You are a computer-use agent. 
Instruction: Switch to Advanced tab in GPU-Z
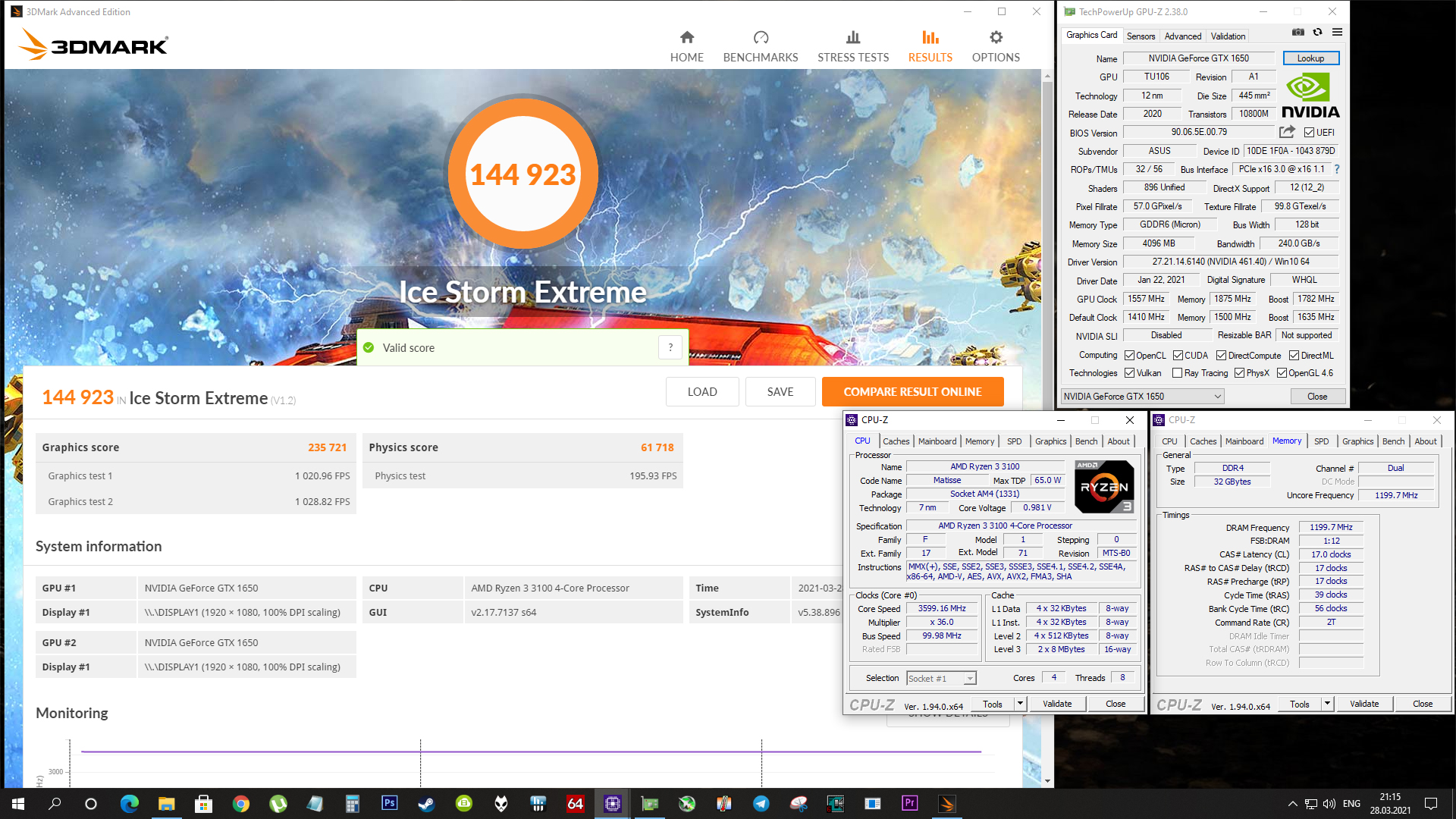tap(1182, 36)
